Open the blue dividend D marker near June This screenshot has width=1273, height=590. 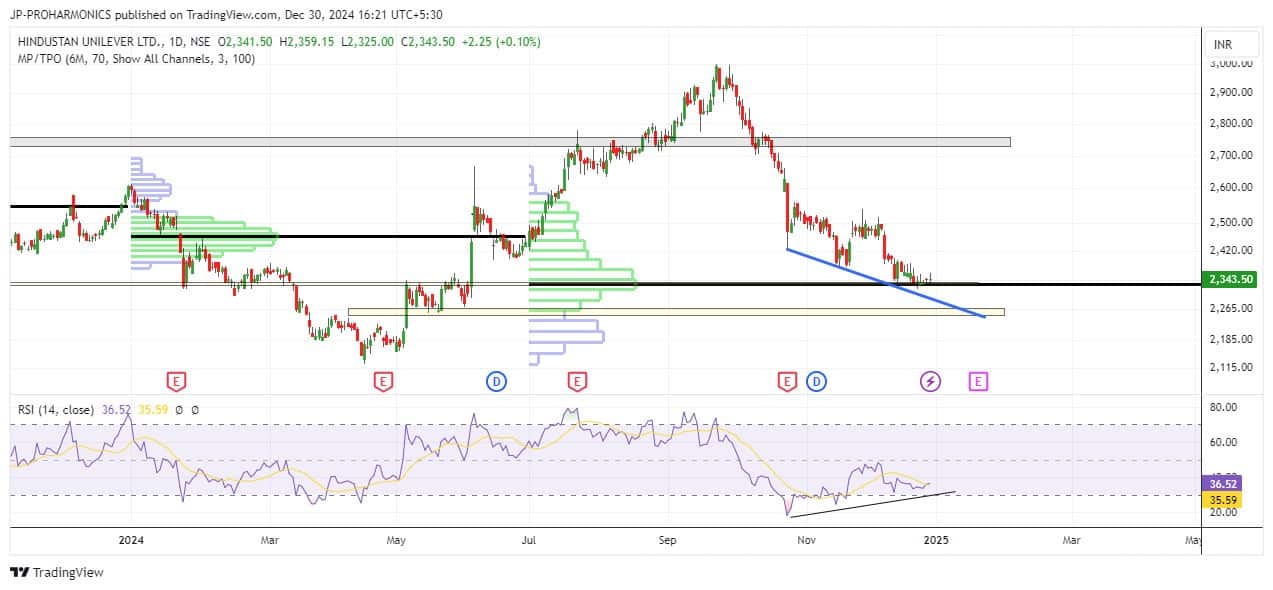[496, 381]
